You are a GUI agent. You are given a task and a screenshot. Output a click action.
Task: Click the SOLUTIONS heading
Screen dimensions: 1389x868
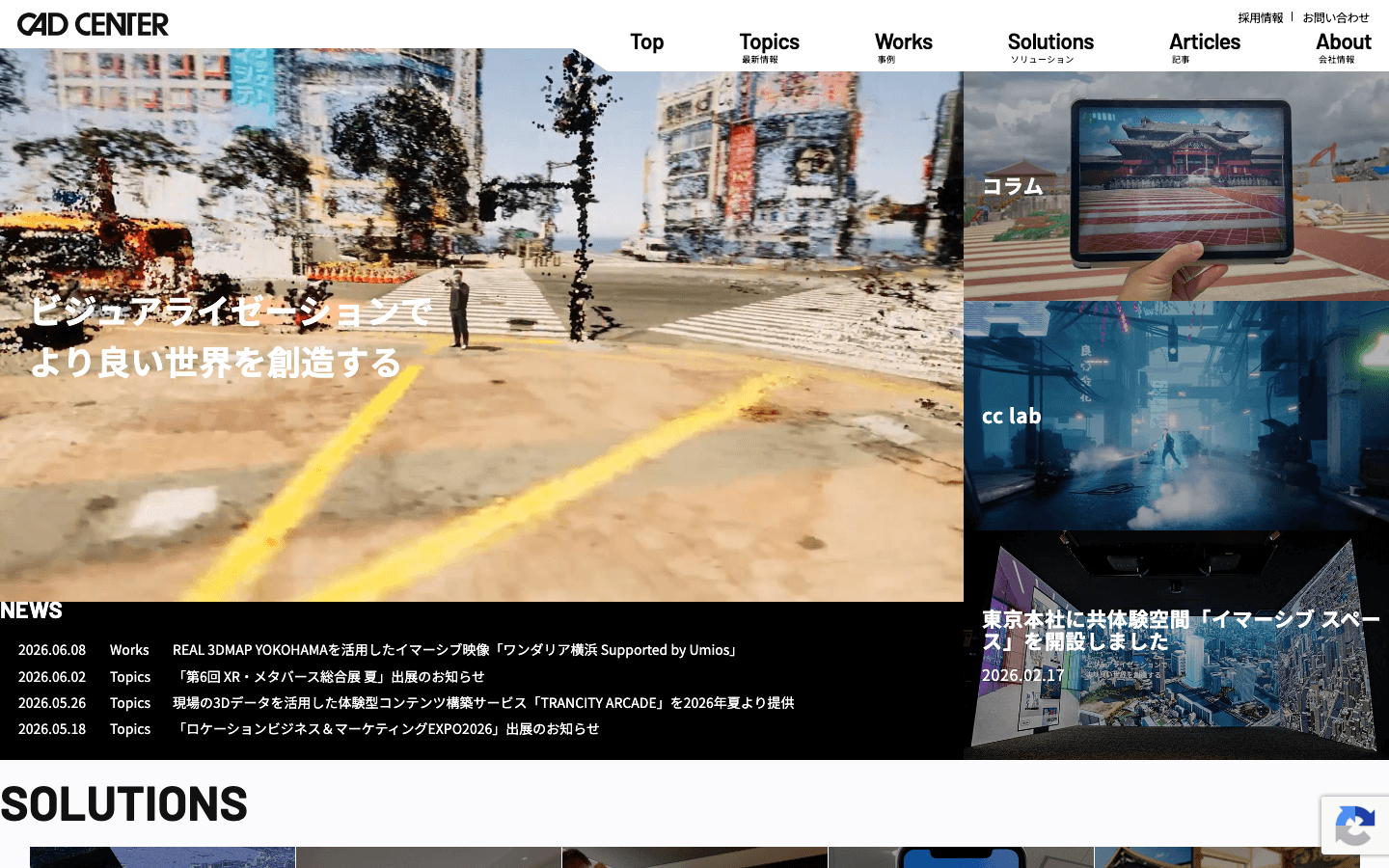tap(124, 803)
